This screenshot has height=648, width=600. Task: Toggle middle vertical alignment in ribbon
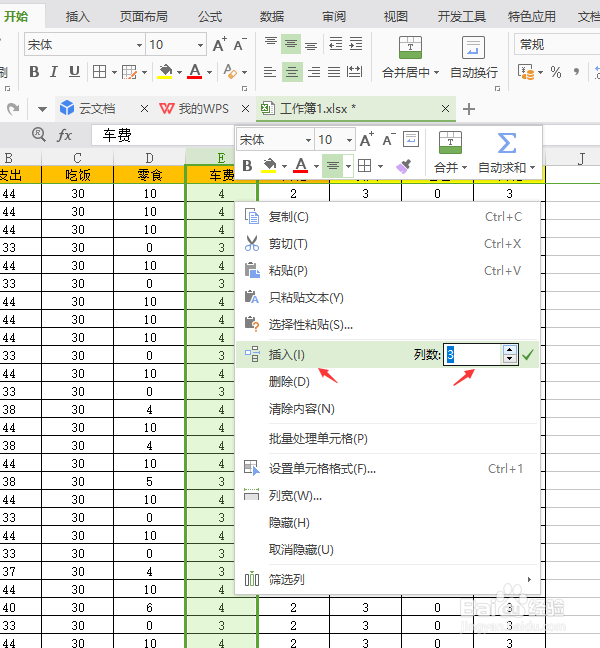point(291,44)
